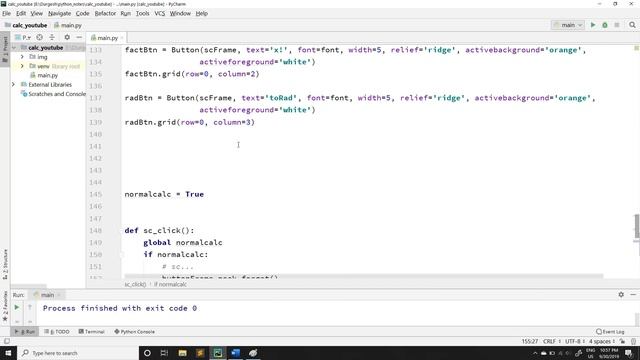Click the read-only lock icon in status bar
This screenshot has width=640, height=360.
(622, 341)
